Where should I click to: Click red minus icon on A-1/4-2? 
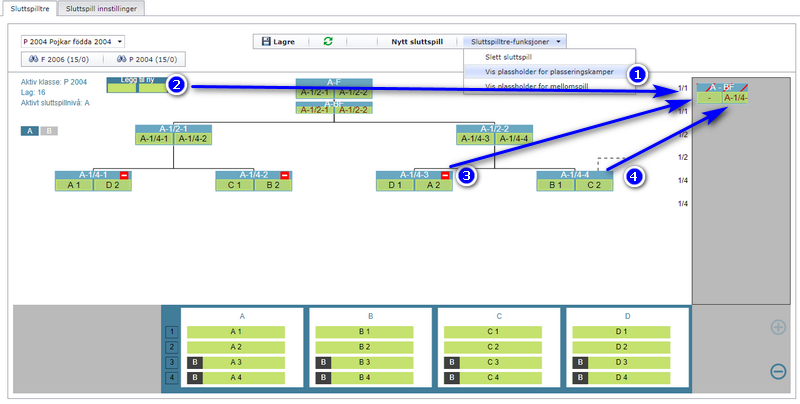click(285, 175)
